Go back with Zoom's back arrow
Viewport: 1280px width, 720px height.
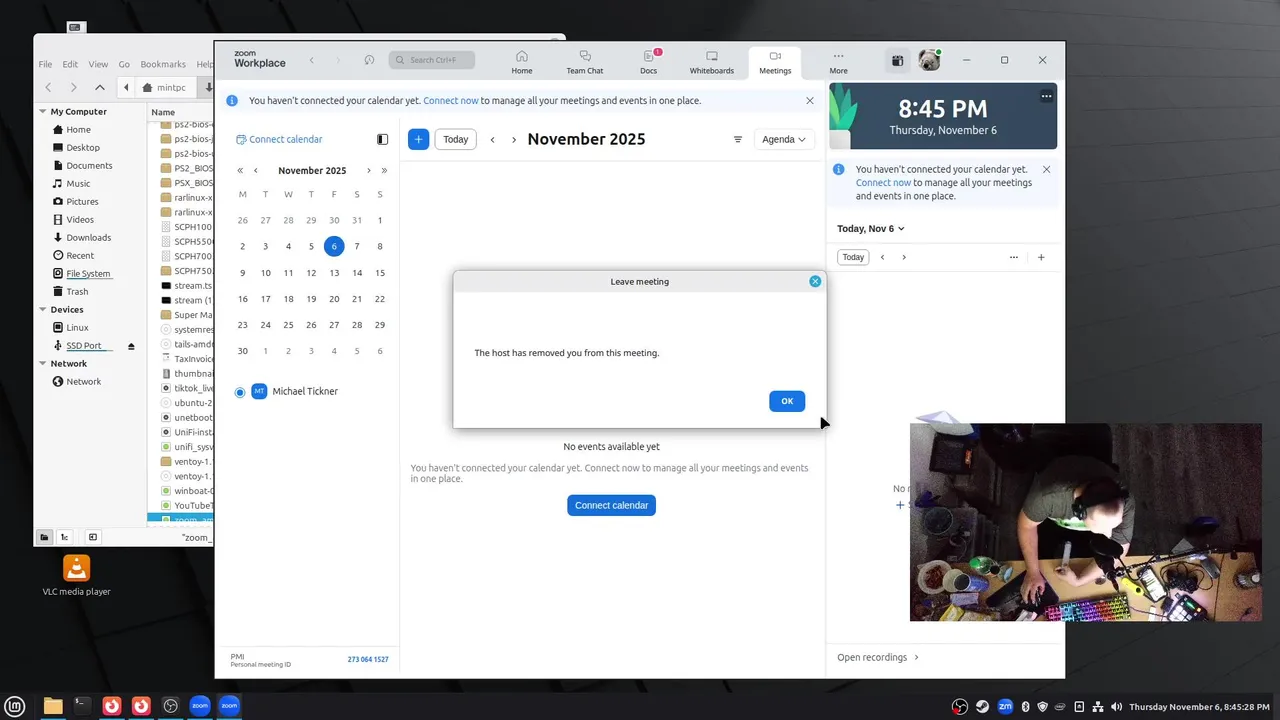click(x=312, y=60)
